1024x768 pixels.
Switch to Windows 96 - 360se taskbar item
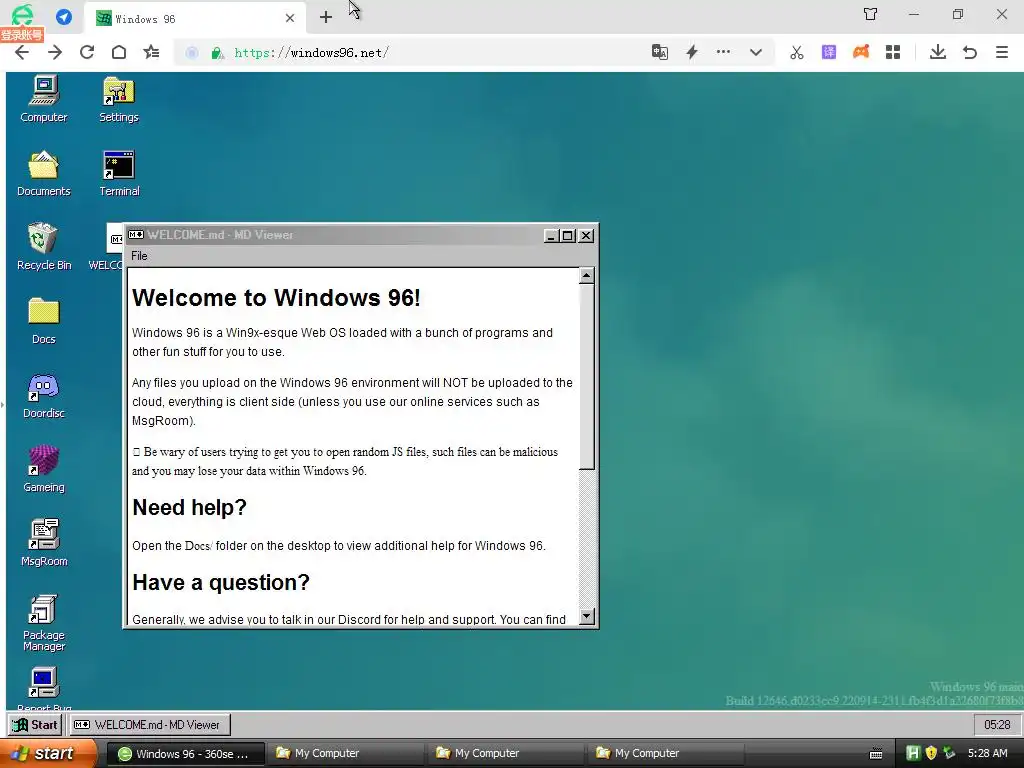(x=185, y=754)
